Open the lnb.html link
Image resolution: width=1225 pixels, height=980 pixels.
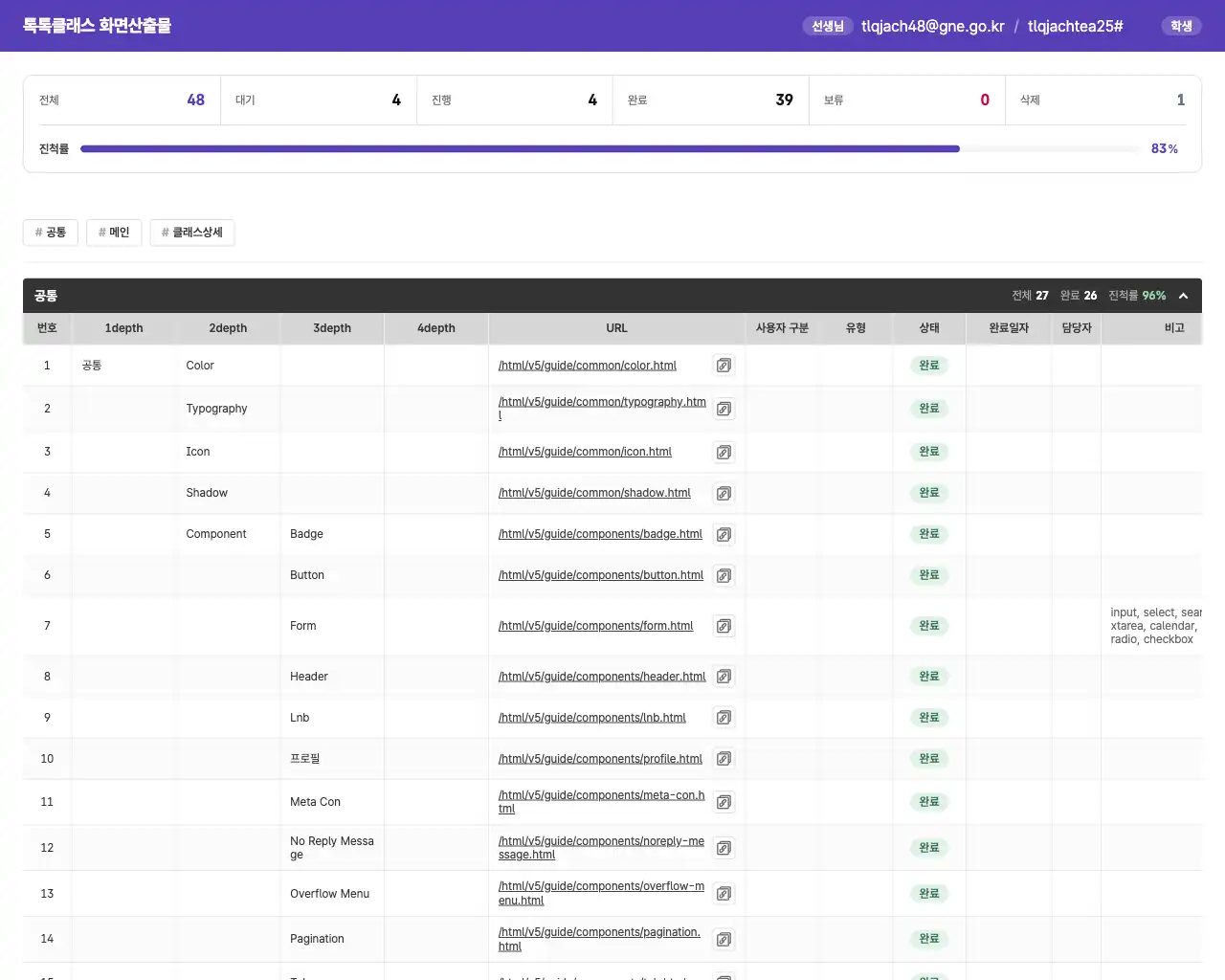pos(592,718)
